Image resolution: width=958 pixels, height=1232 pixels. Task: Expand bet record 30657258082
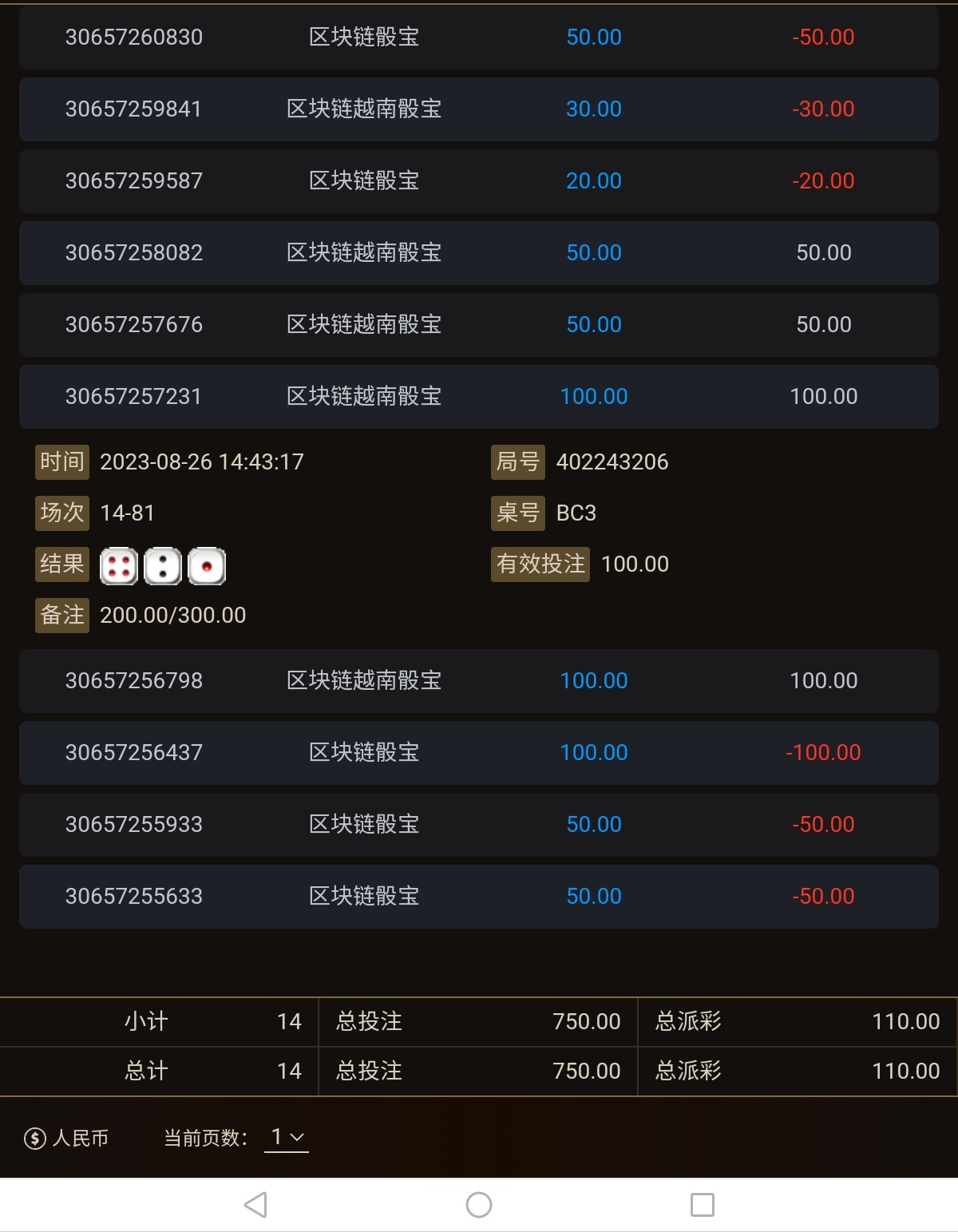coord(479,253)
